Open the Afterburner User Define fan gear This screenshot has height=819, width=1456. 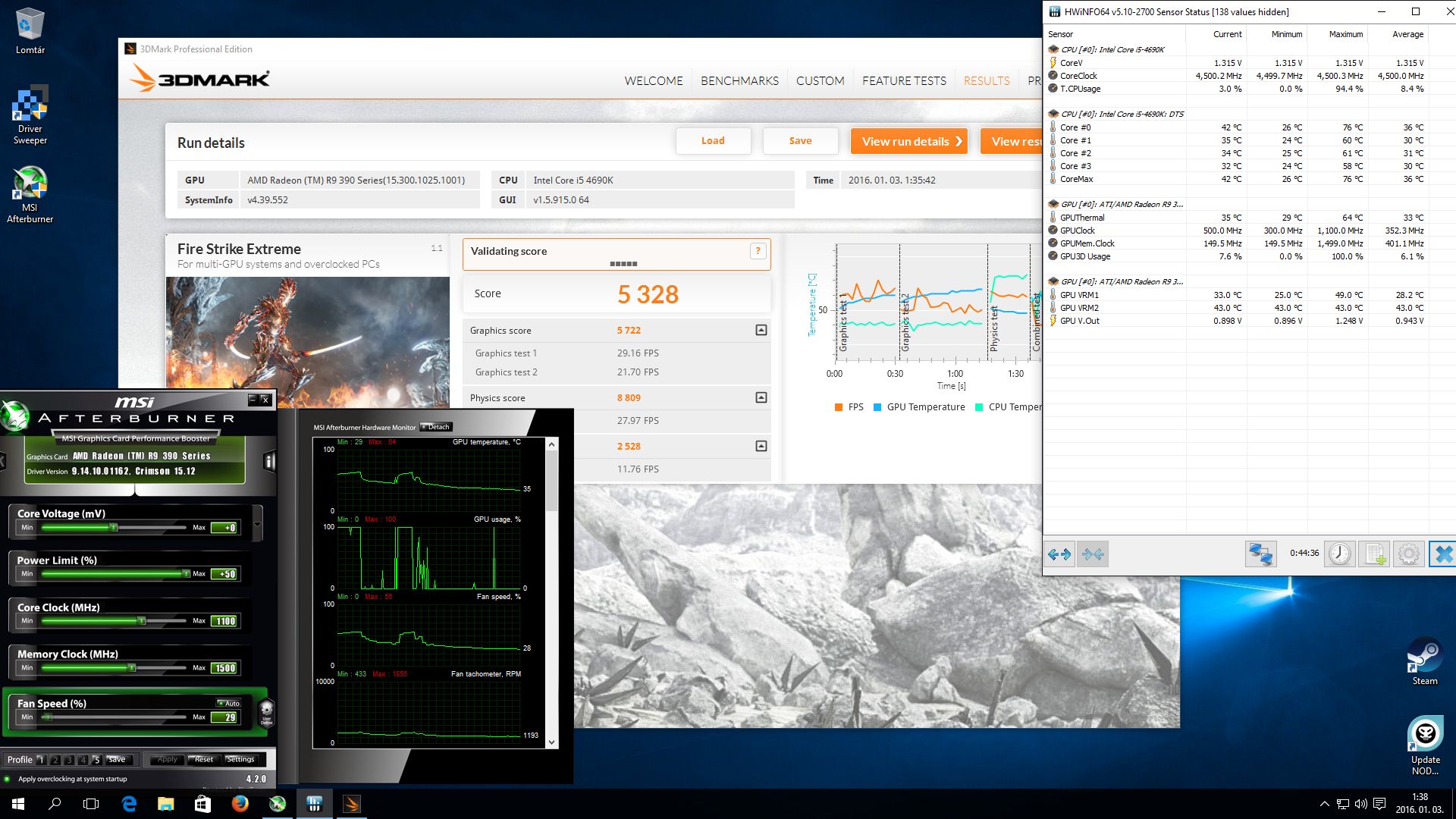[266, 712]
